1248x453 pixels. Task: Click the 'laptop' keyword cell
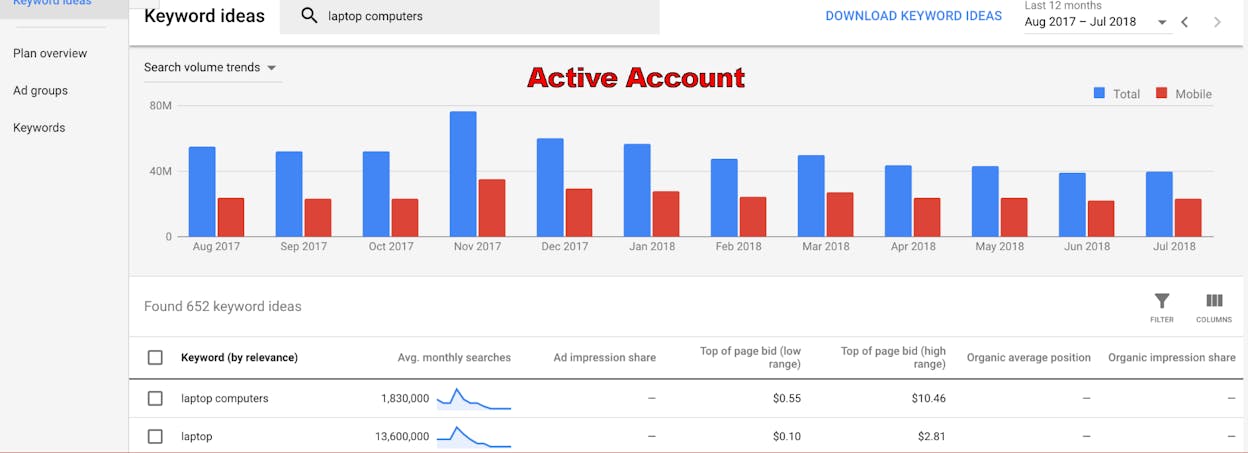pyautogui.click(x=197, y=436)
